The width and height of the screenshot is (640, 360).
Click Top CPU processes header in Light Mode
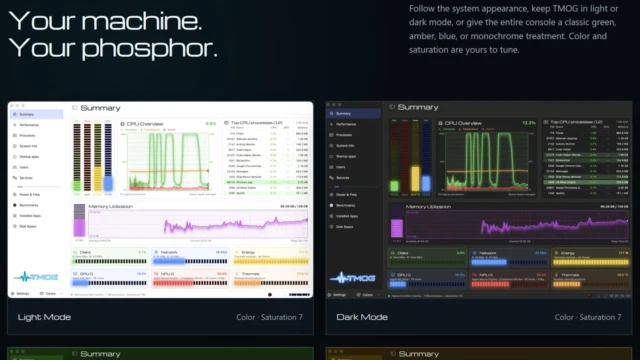[x=257, y=122]
